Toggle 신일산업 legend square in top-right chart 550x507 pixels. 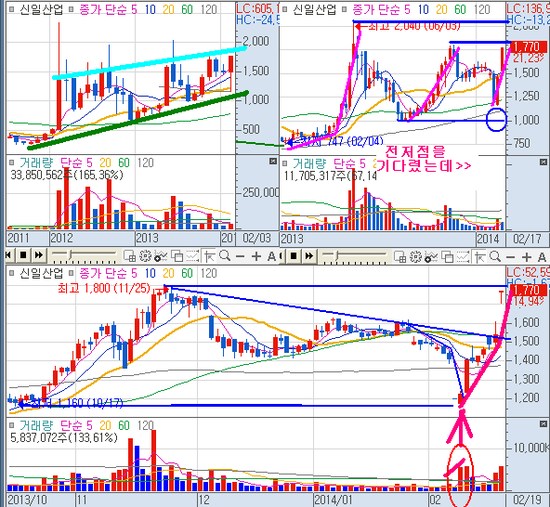tap(285, 9)
